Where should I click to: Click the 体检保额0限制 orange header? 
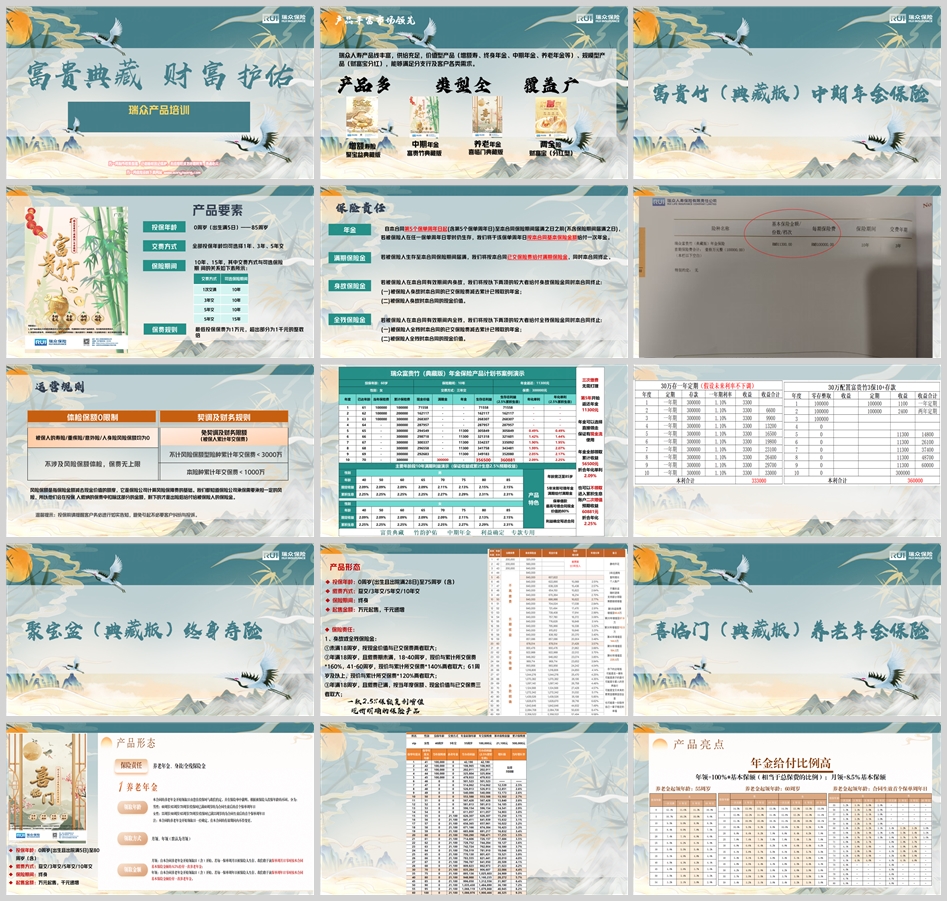point(92,417)
